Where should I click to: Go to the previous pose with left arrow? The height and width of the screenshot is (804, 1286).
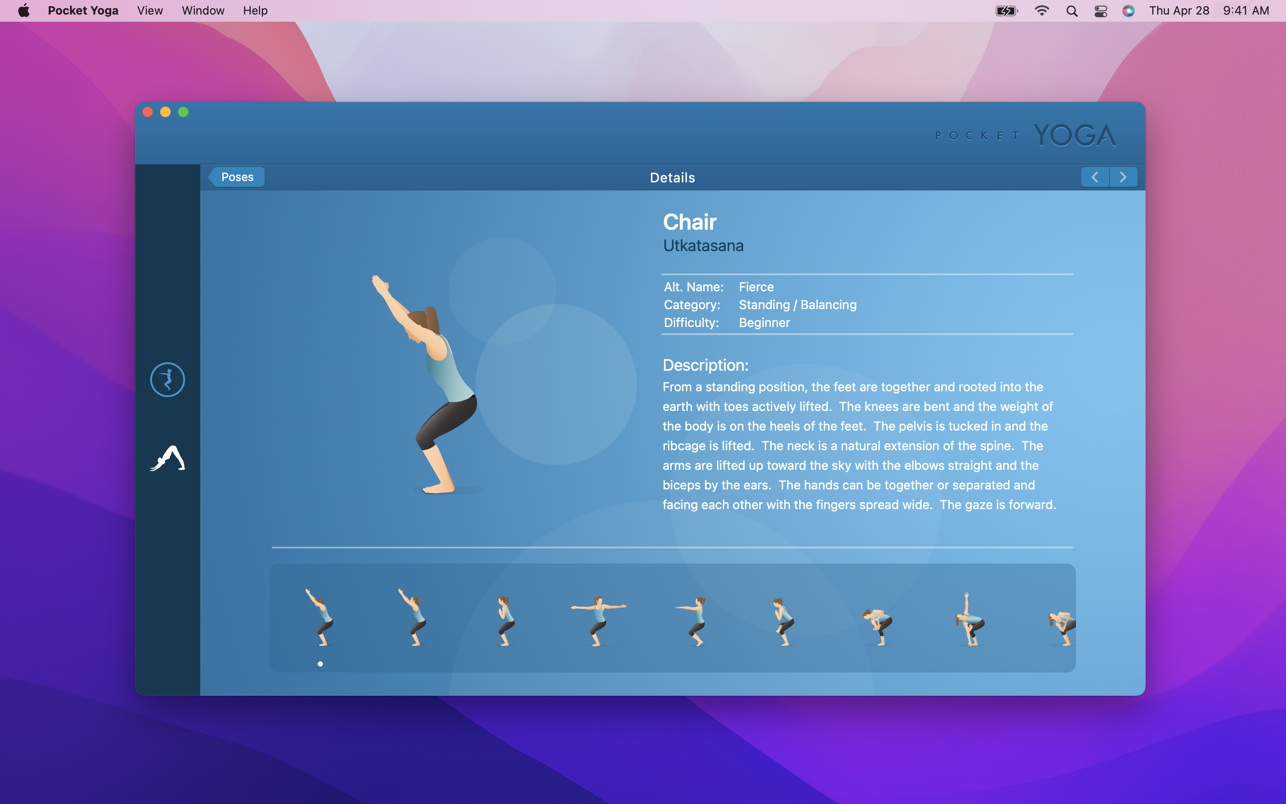1095,177
